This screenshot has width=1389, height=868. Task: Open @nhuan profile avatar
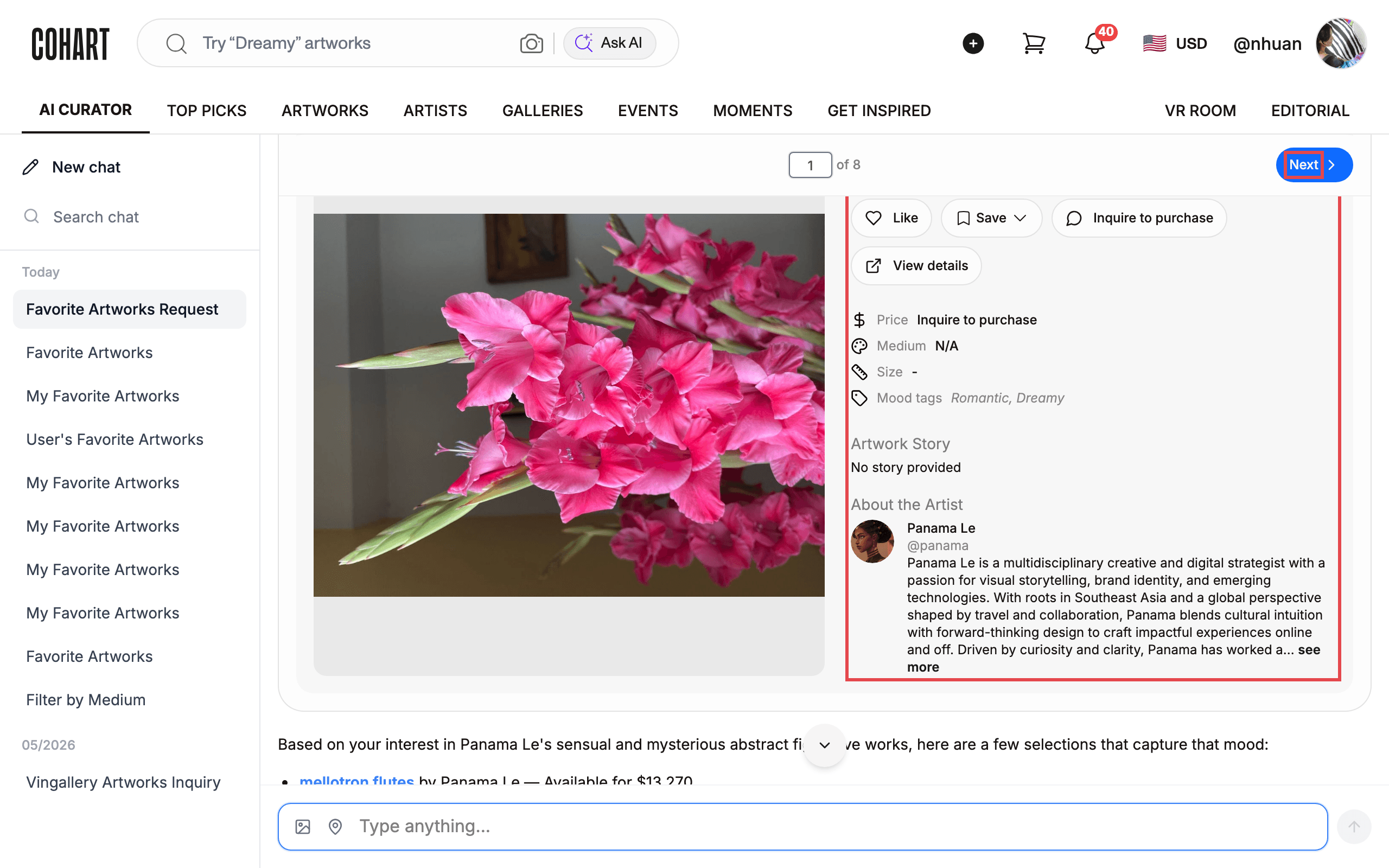tap(1341, 43)
